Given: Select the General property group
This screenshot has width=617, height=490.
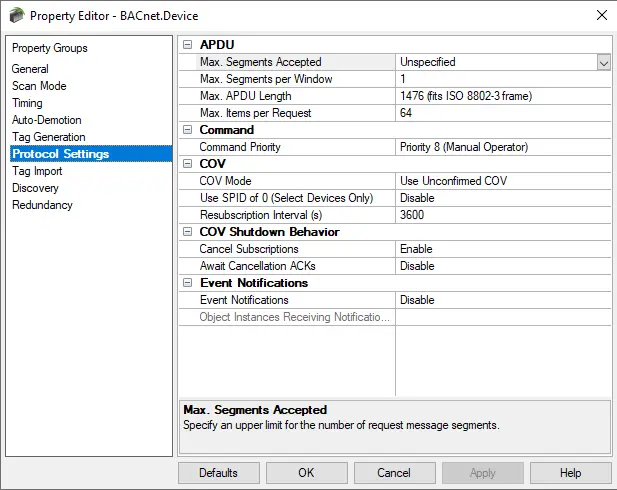Looking at the screenshot, I should pyautogui.click(x=30, y=69).
